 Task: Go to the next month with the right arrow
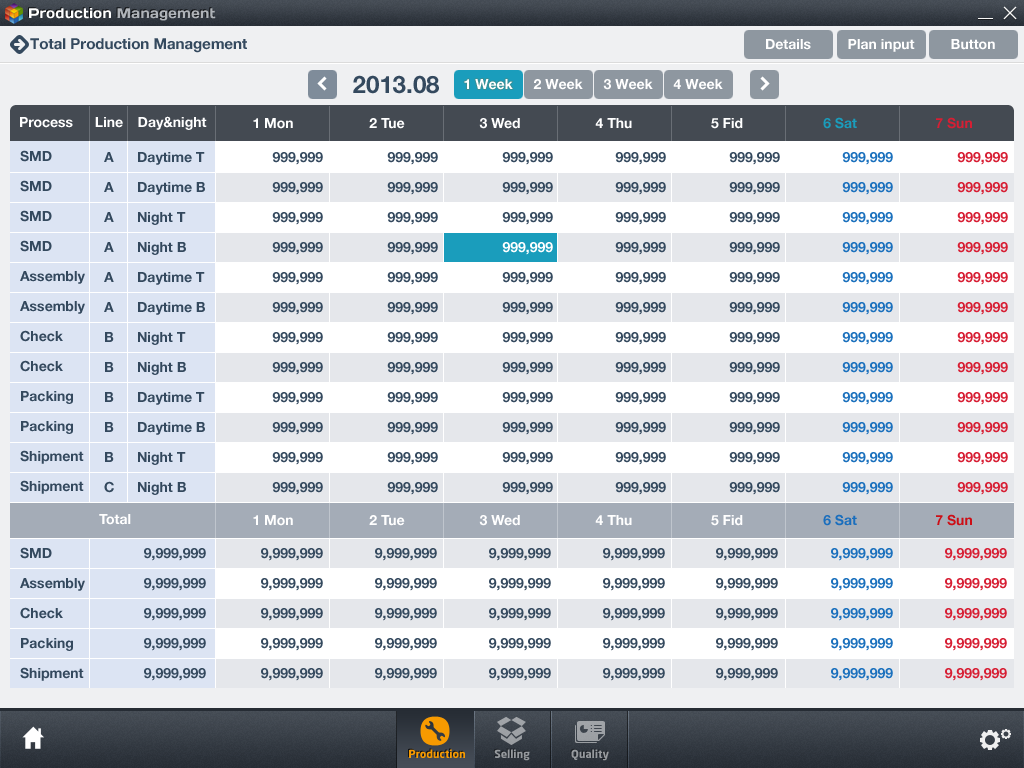tap(764, 84)
